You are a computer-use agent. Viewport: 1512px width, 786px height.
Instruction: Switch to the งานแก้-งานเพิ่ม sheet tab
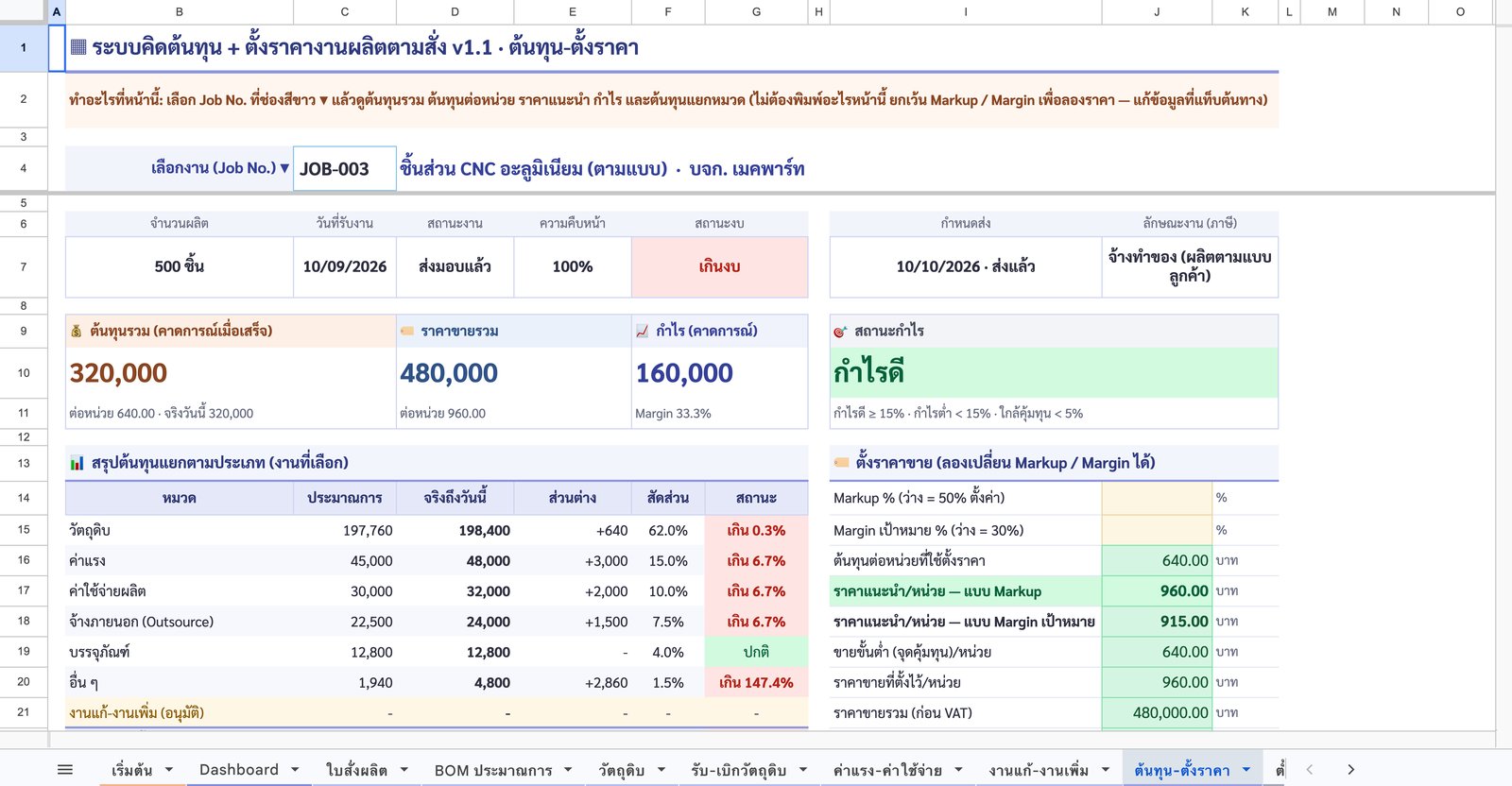(1039, 770)
